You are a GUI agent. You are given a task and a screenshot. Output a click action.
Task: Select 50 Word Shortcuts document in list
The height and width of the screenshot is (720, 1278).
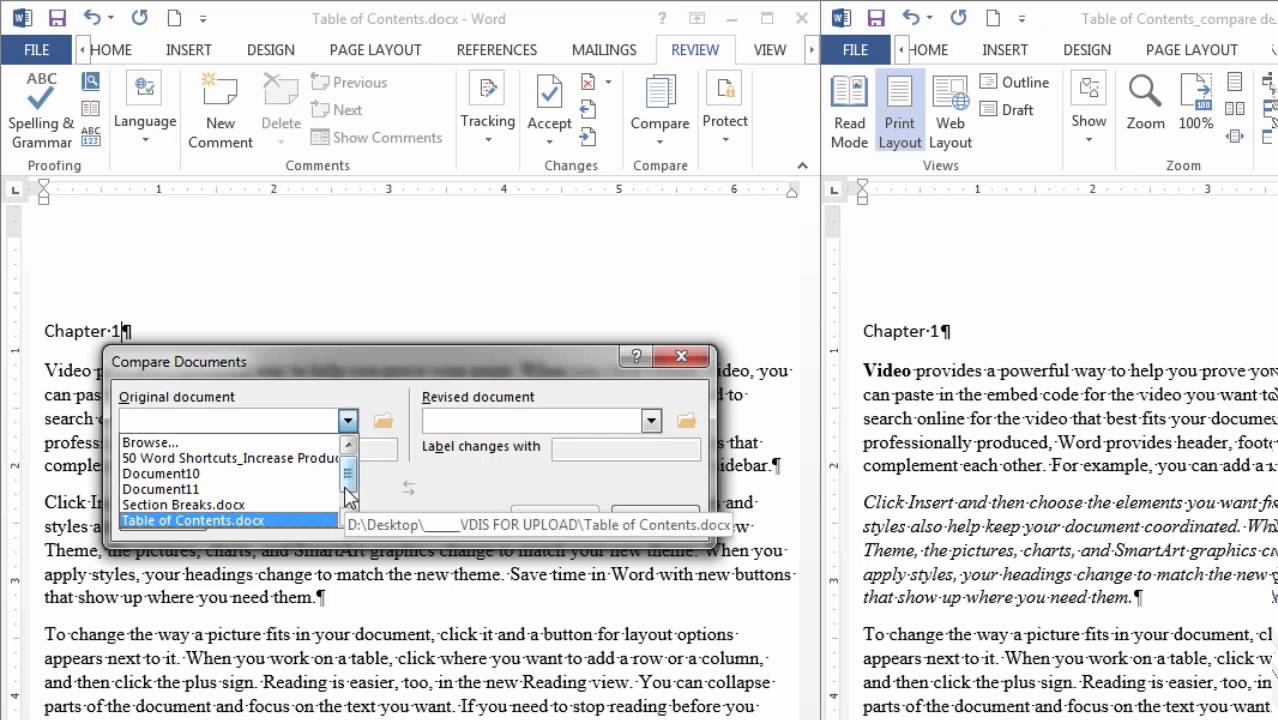tap(229, 458)
